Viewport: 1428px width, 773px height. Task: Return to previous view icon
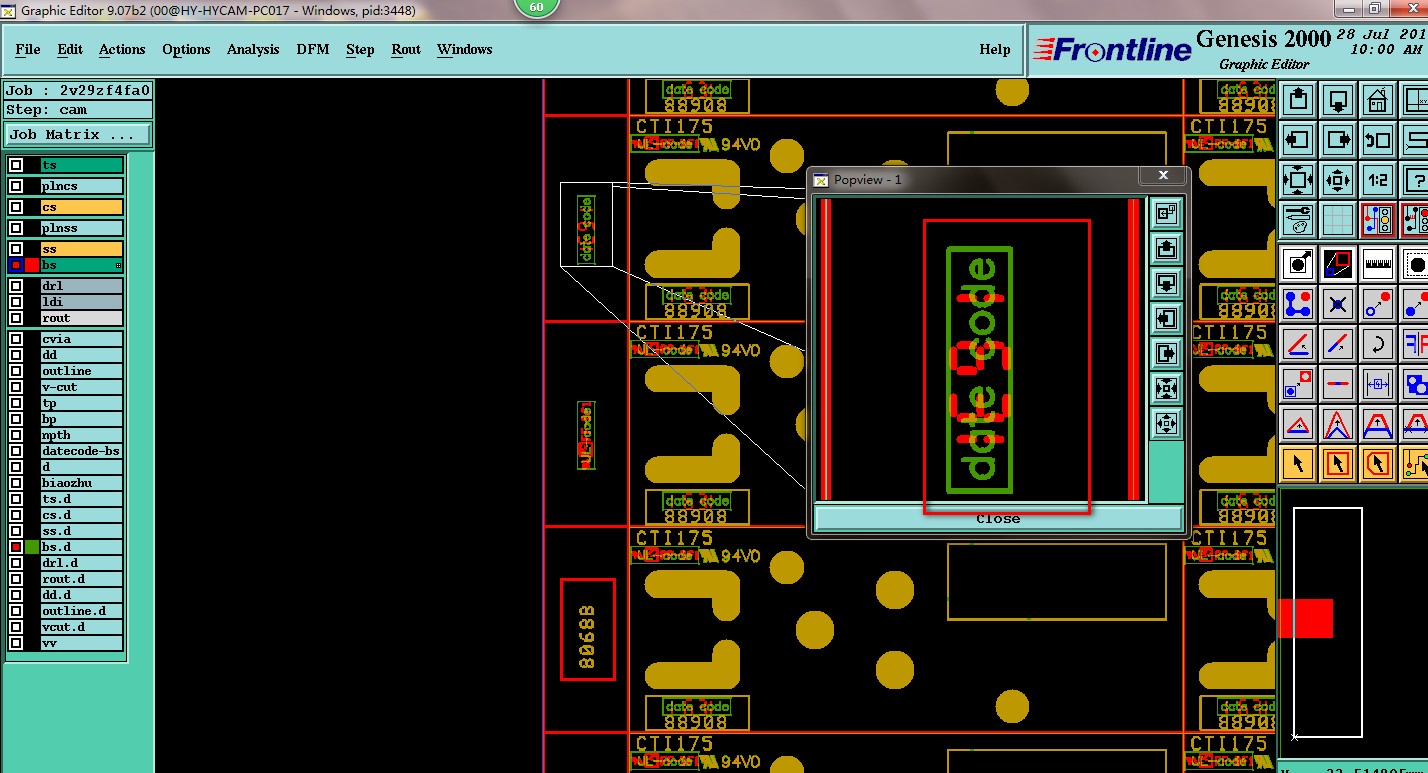coord(1378,140)
